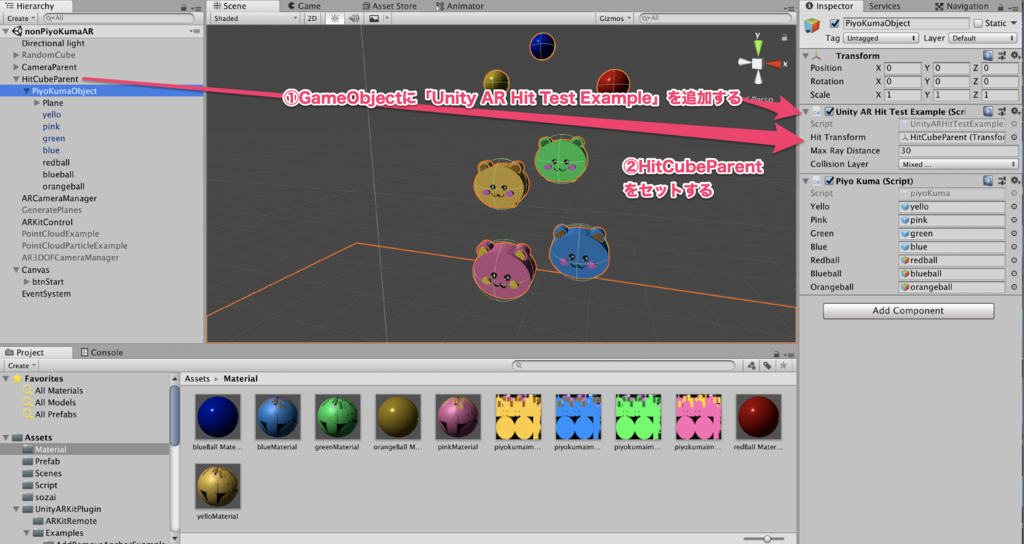
Task: Open Static flags dropdown arrow
Action: pyautogui.click(x=1014, y=24)
